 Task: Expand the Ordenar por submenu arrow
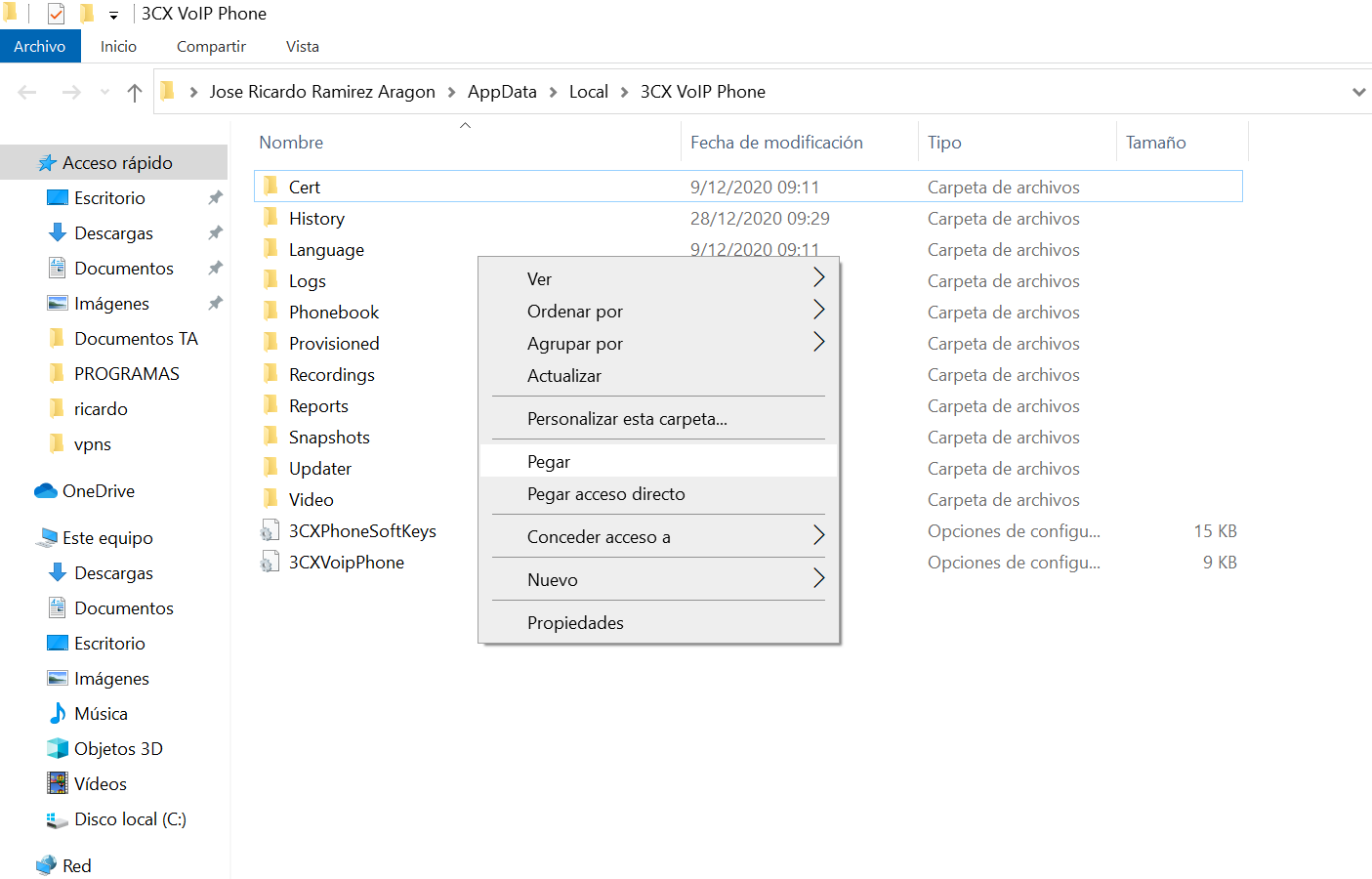coord(818,310)
